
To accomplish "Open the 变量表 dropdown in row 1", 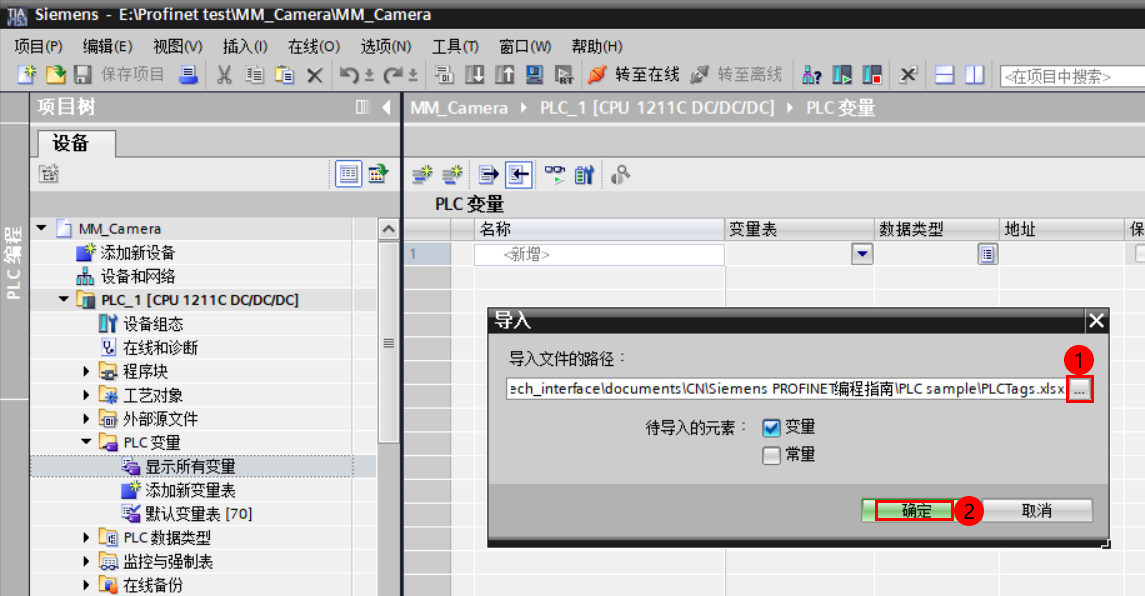I will 861,253.
